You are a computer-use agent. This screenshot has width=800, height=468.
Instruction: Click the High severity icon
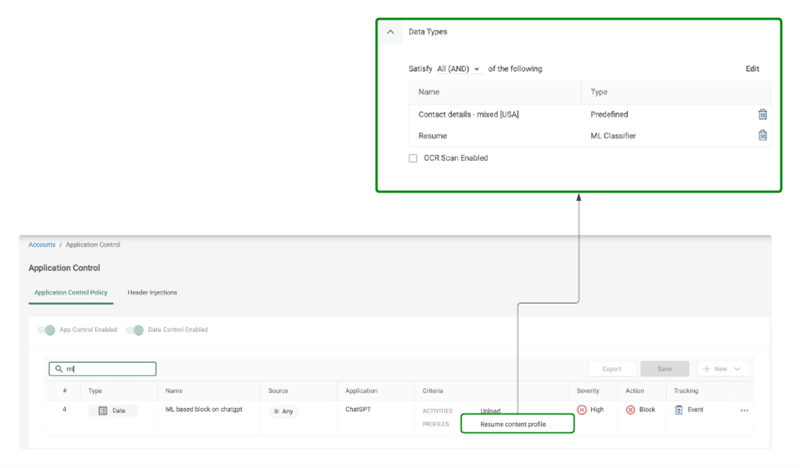point(582,409)
